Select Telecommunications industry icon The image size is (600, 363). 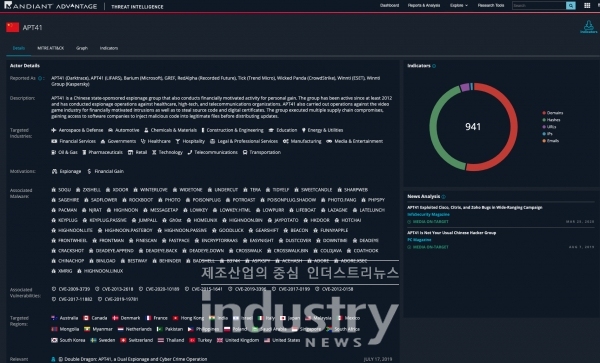point(189,152)
